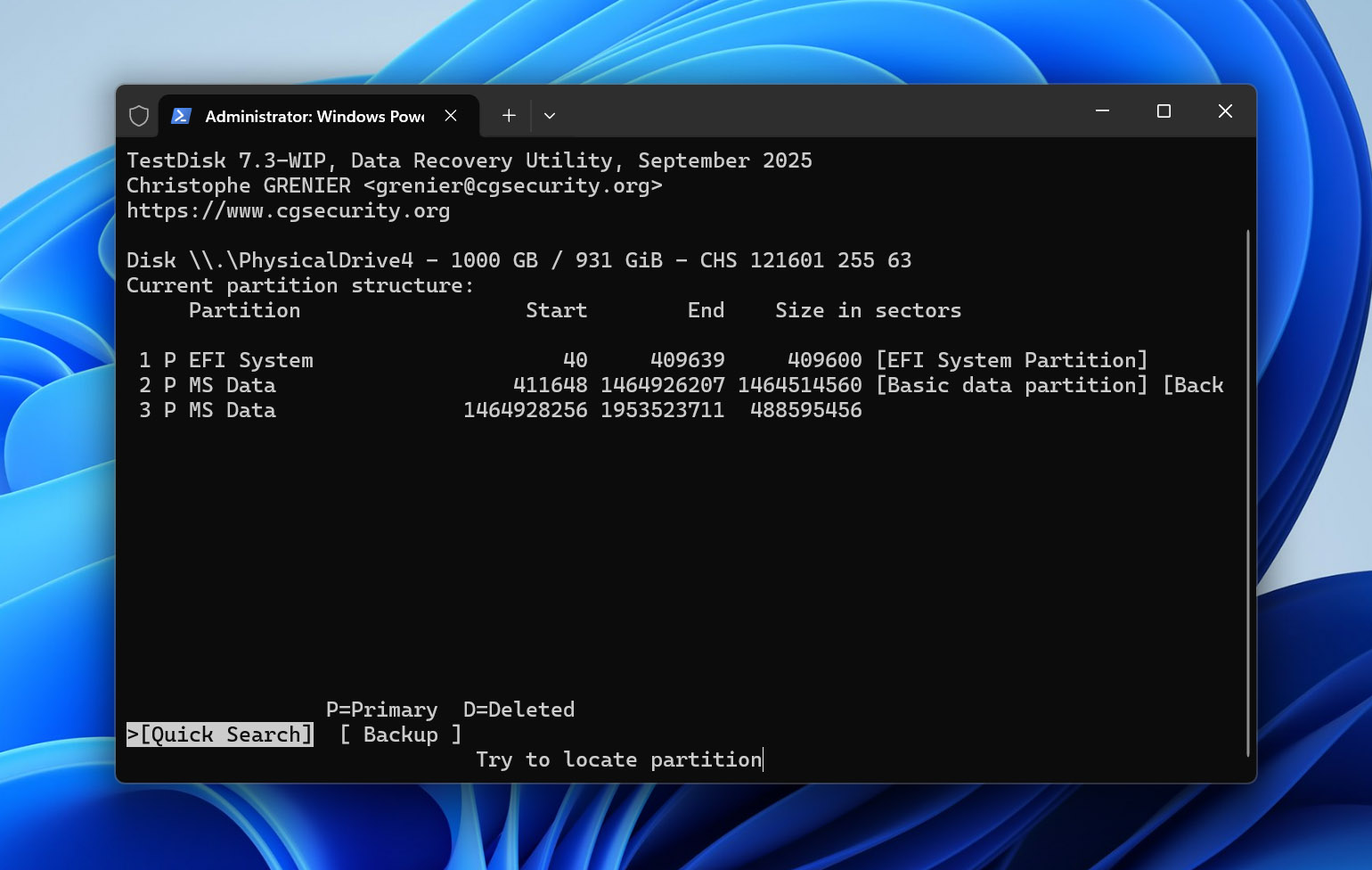Maximize the terminal window
1372x870 pixels.
[1164, 111]
